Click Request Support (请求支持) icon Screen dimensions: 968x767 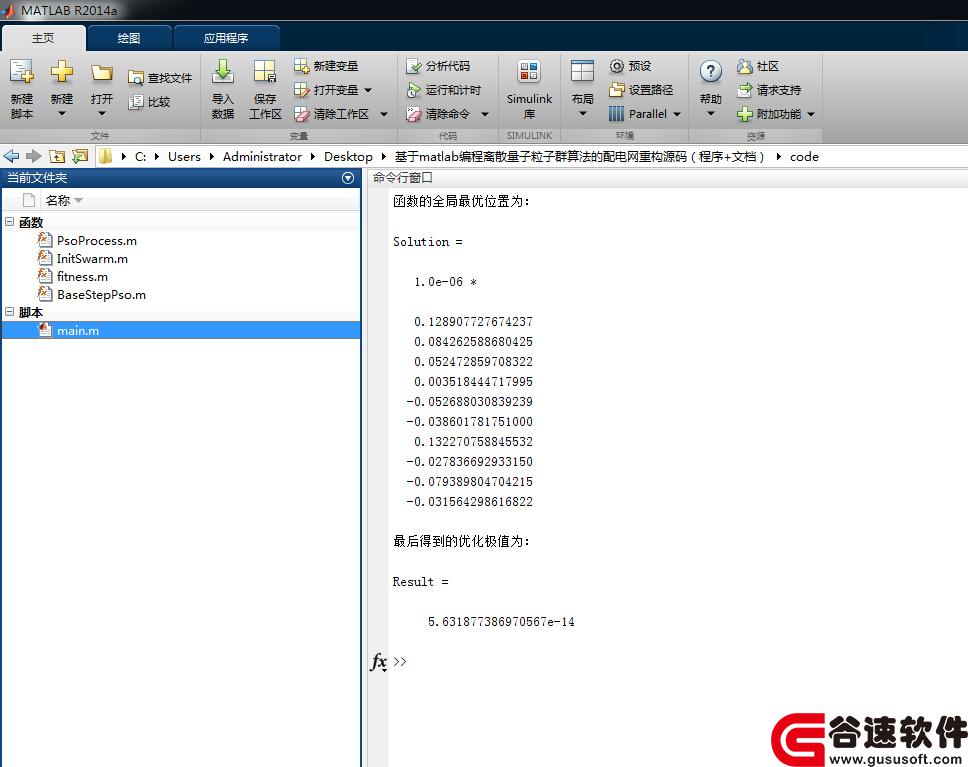[x=745, y=90]
